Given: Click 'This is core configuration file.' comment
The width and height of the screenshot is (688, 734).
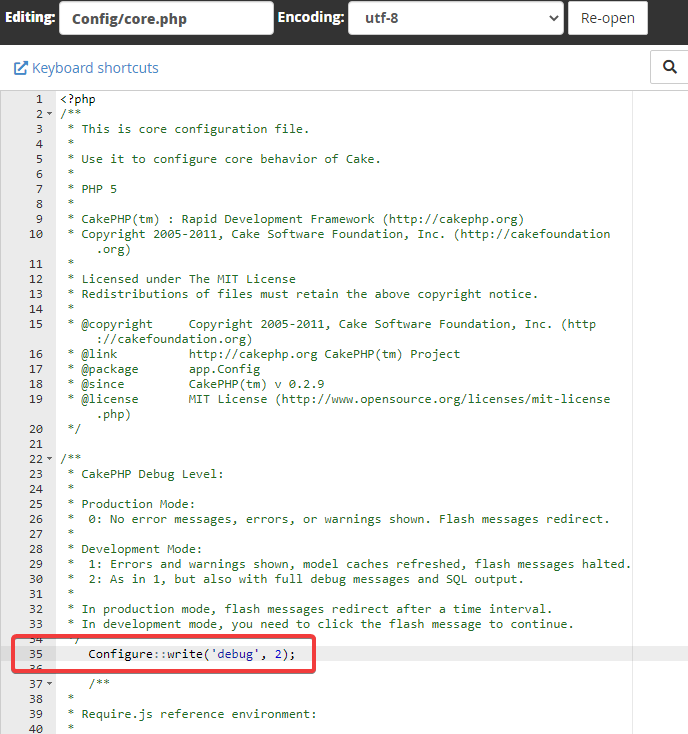Looking at the screenshot, I should click(x=196, y=129).
